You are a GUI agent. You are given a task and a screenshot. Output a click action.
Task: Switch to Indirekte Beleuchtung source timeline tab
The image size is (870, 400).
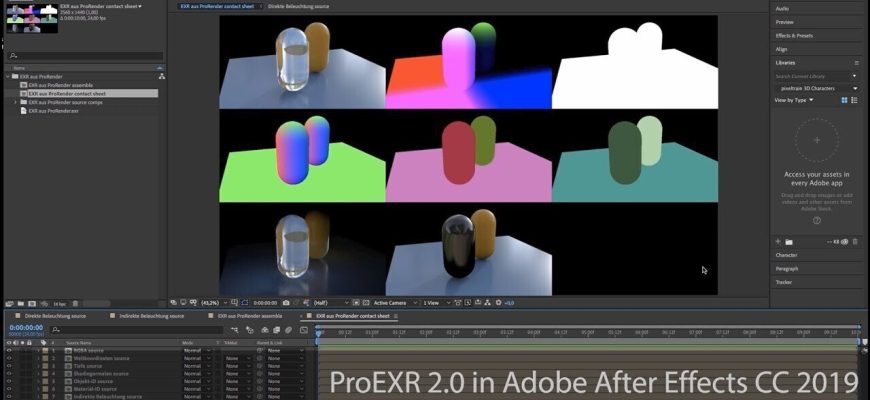pyautogui.click(x=151, y=316)
